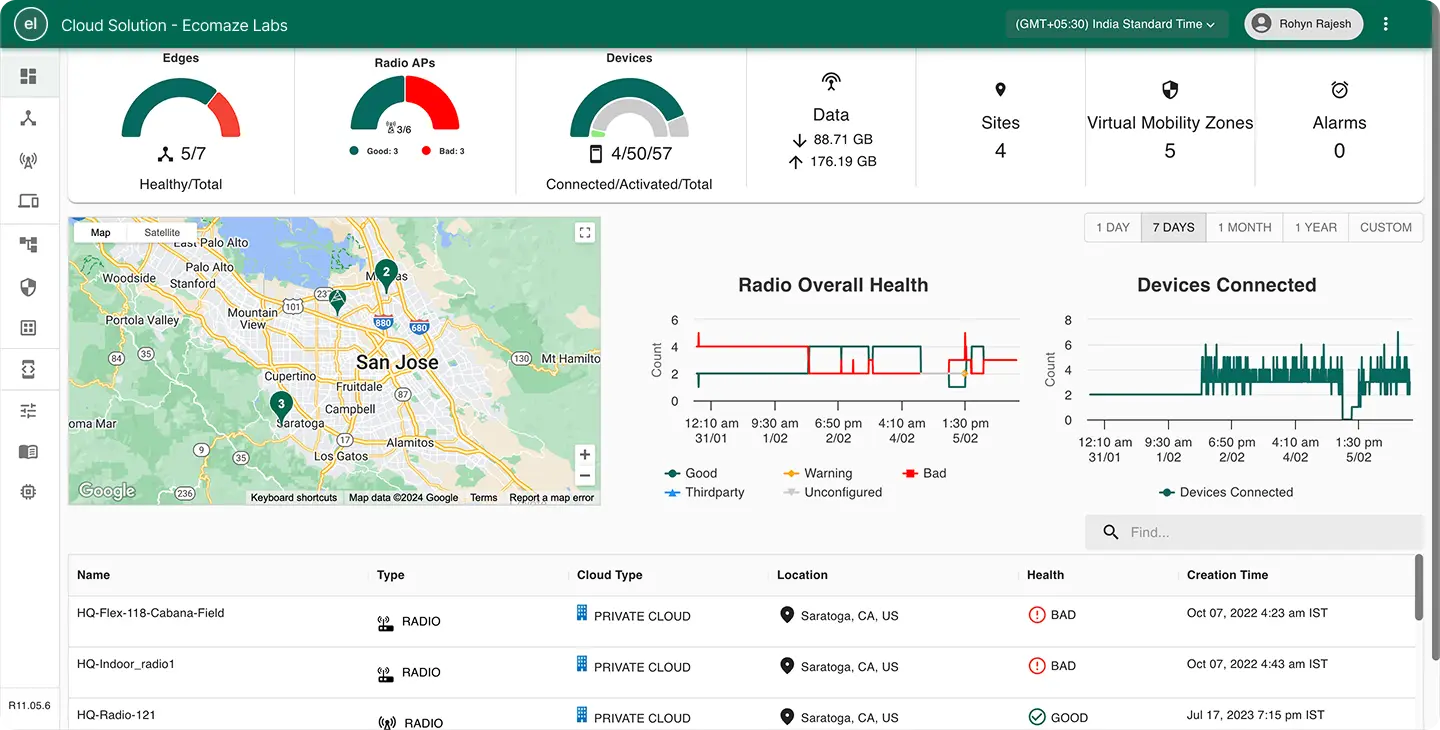Open the Rohyn Rajesh user profile button
Viewport: 1440px width, 730px height.
coord(1303,24)
